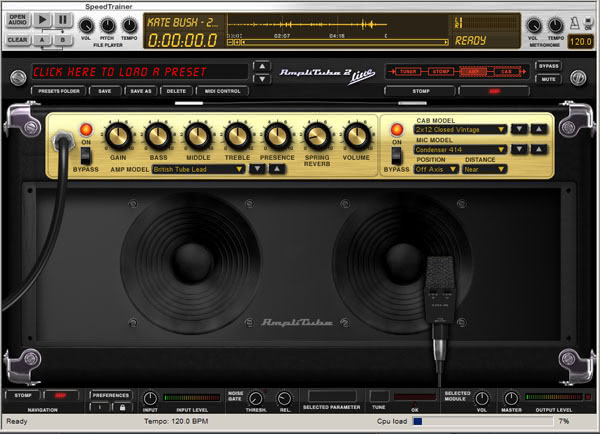Adjust the Metronome VOL knob
This screenshot has width=600, height=434.
[x=533, y=26]
